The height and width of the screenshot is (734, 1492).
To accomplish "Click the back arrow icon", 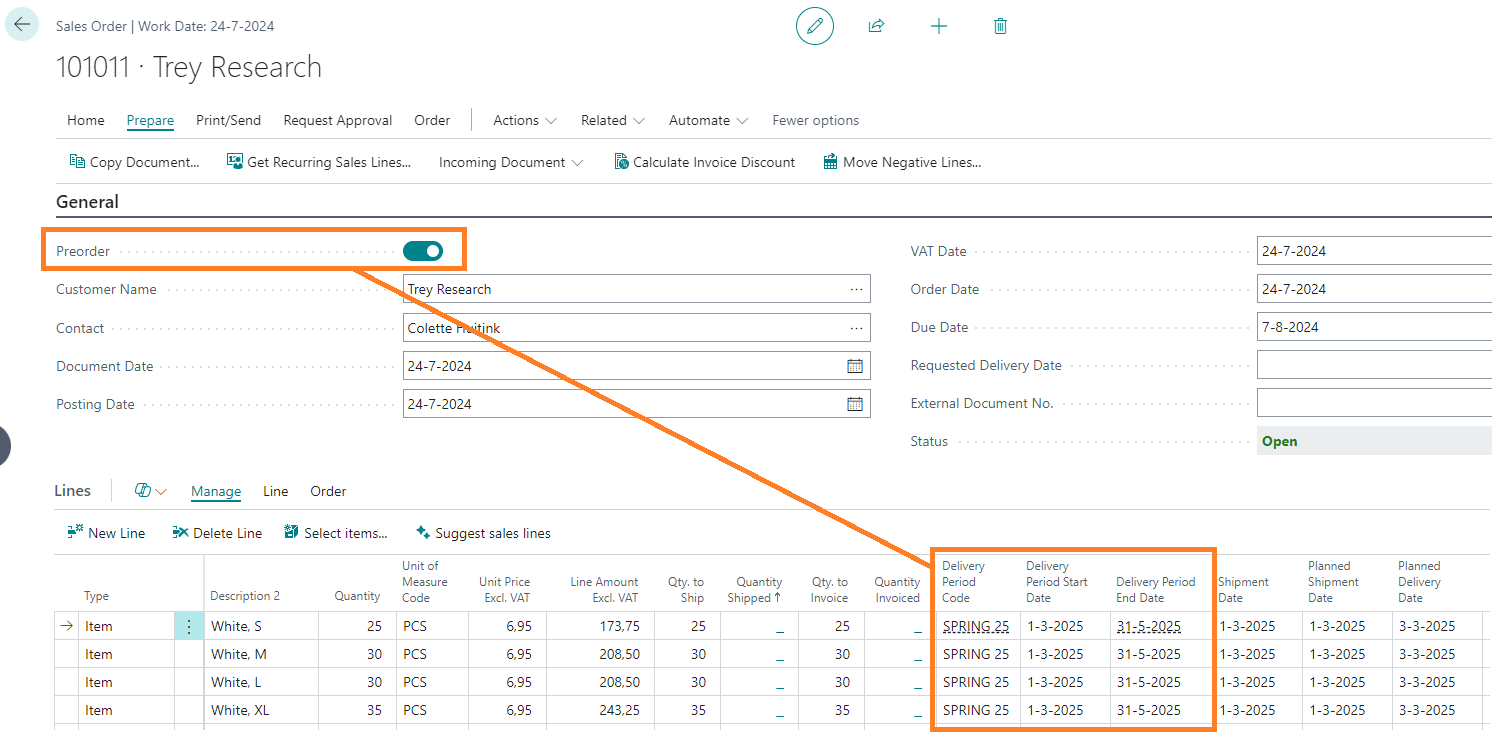I will click(22, 25).
